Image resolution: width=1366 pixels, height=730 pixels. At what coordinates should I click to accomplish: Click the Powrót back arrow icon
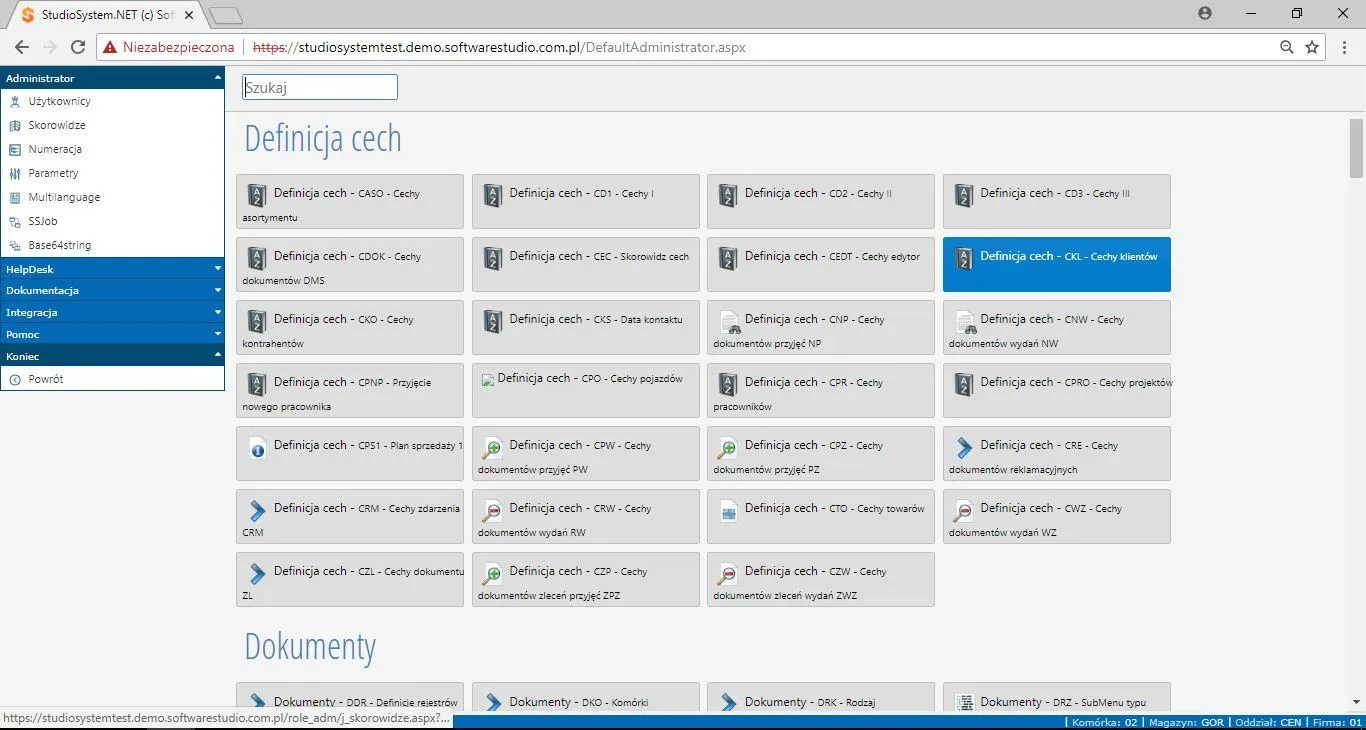pos(15,379)
